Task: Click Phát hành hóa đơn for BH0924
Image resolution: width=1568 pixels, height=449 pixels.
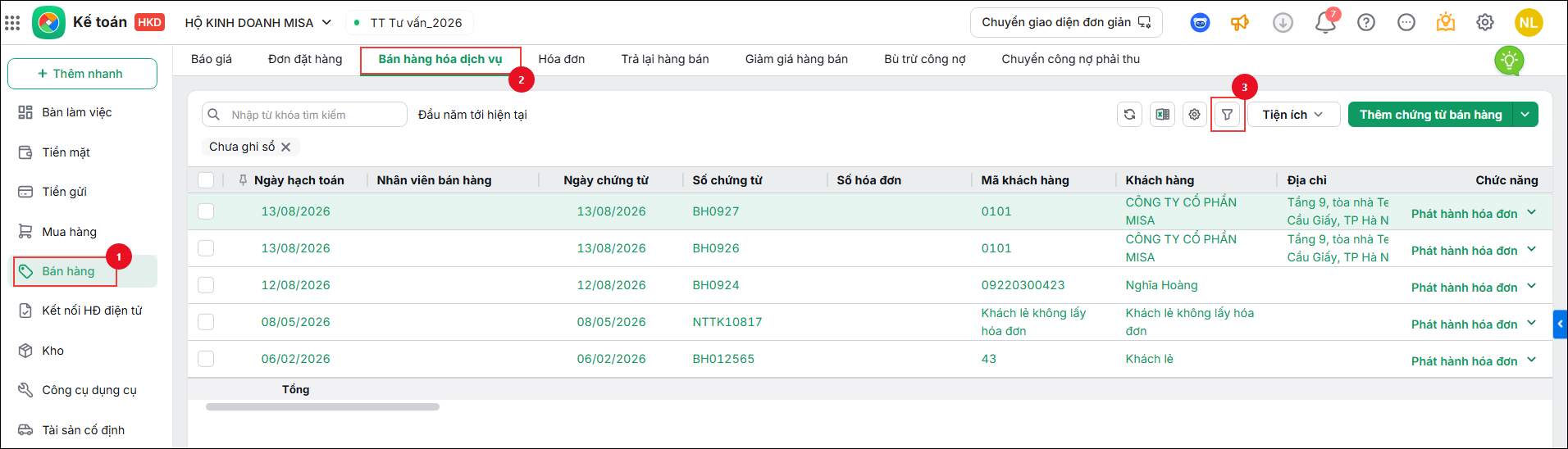Action: [x=1465, y=288]
